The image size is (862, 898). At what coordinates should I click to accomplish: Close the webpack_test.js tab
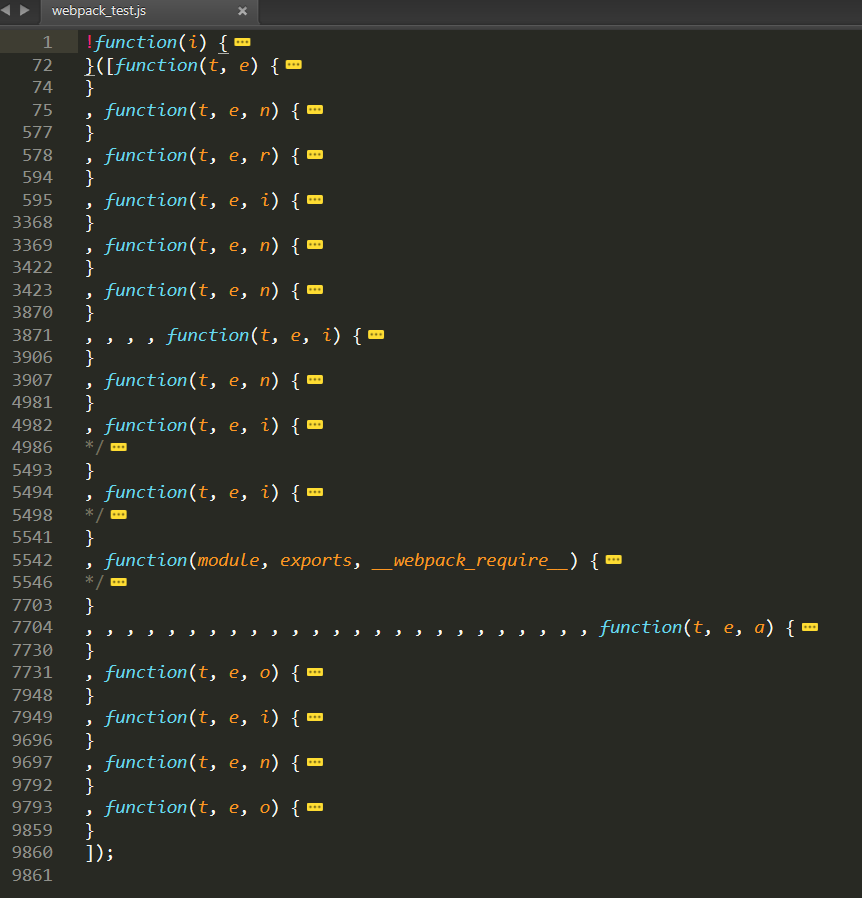242,11
